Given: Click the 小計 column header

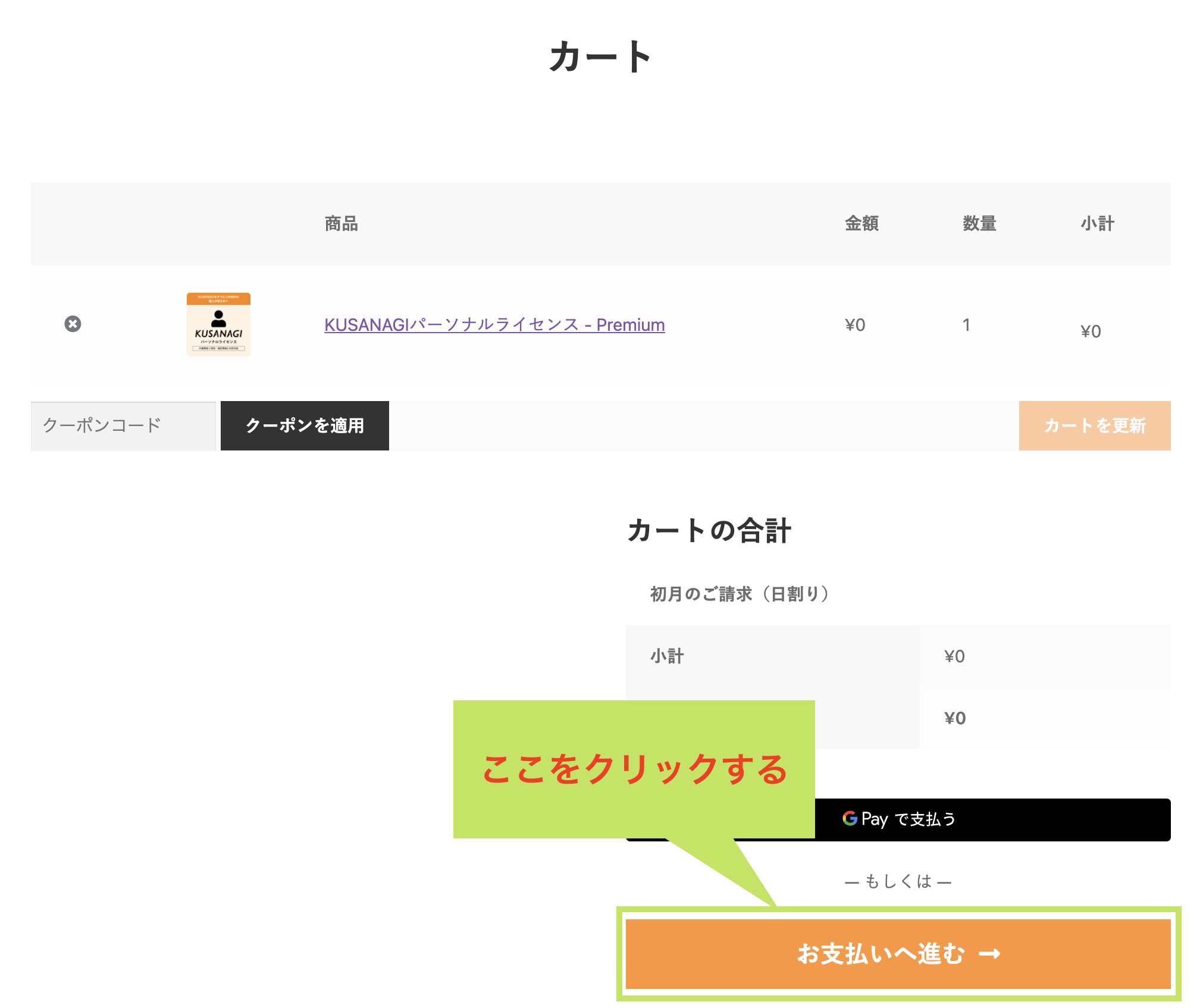Looking at the screenshot, I should tap(1098, 223).
